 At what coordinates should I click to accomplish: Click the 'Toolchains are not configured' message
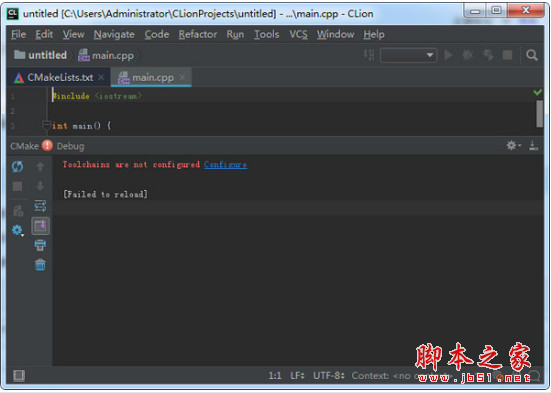[x=131, y=165]
